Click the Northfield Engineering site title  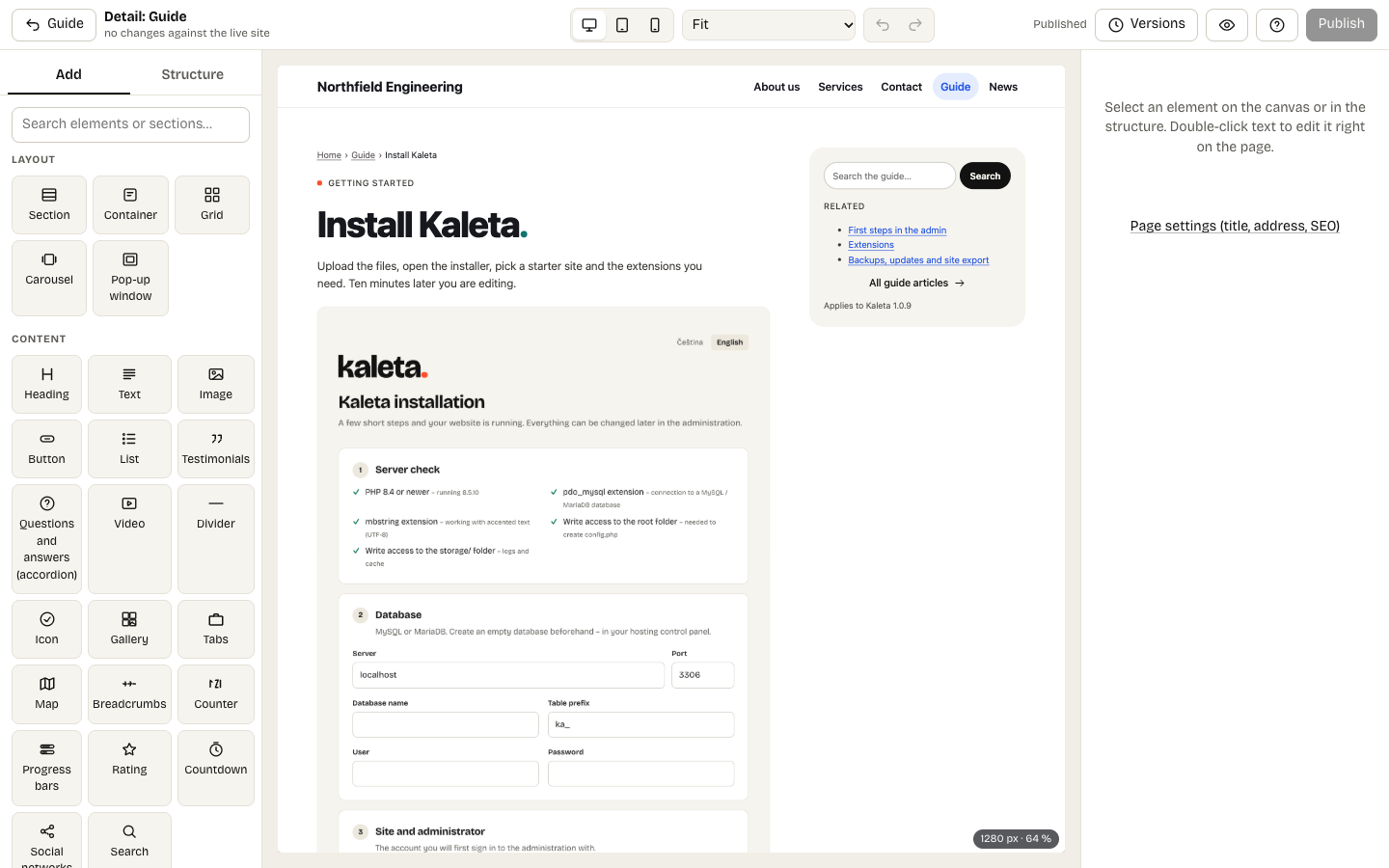pos(390,87)
